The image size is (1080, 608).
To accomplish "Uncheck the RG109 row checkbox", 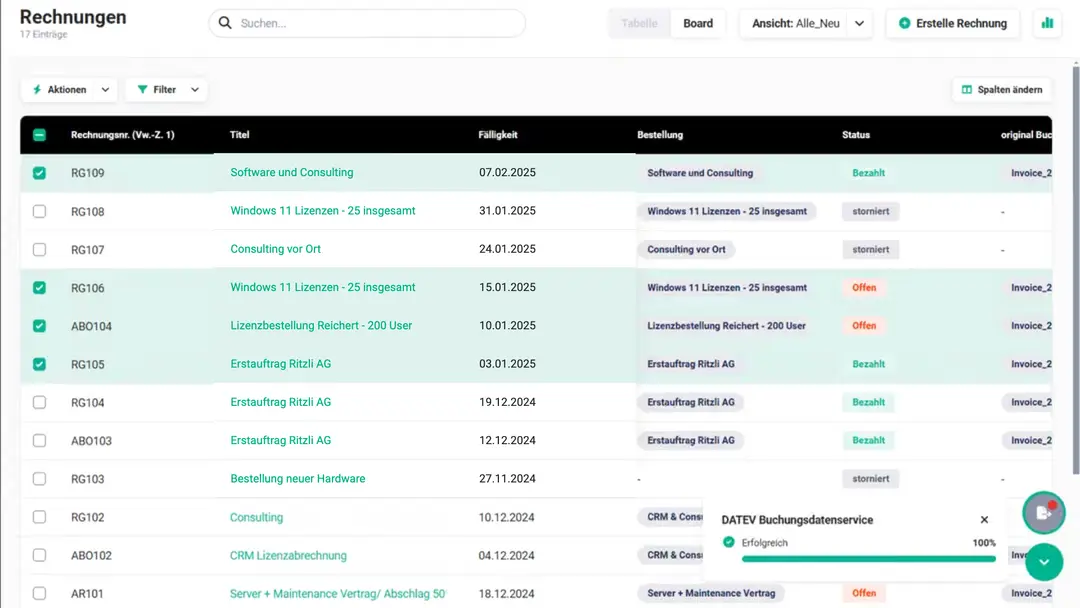I will coord(39,173).
